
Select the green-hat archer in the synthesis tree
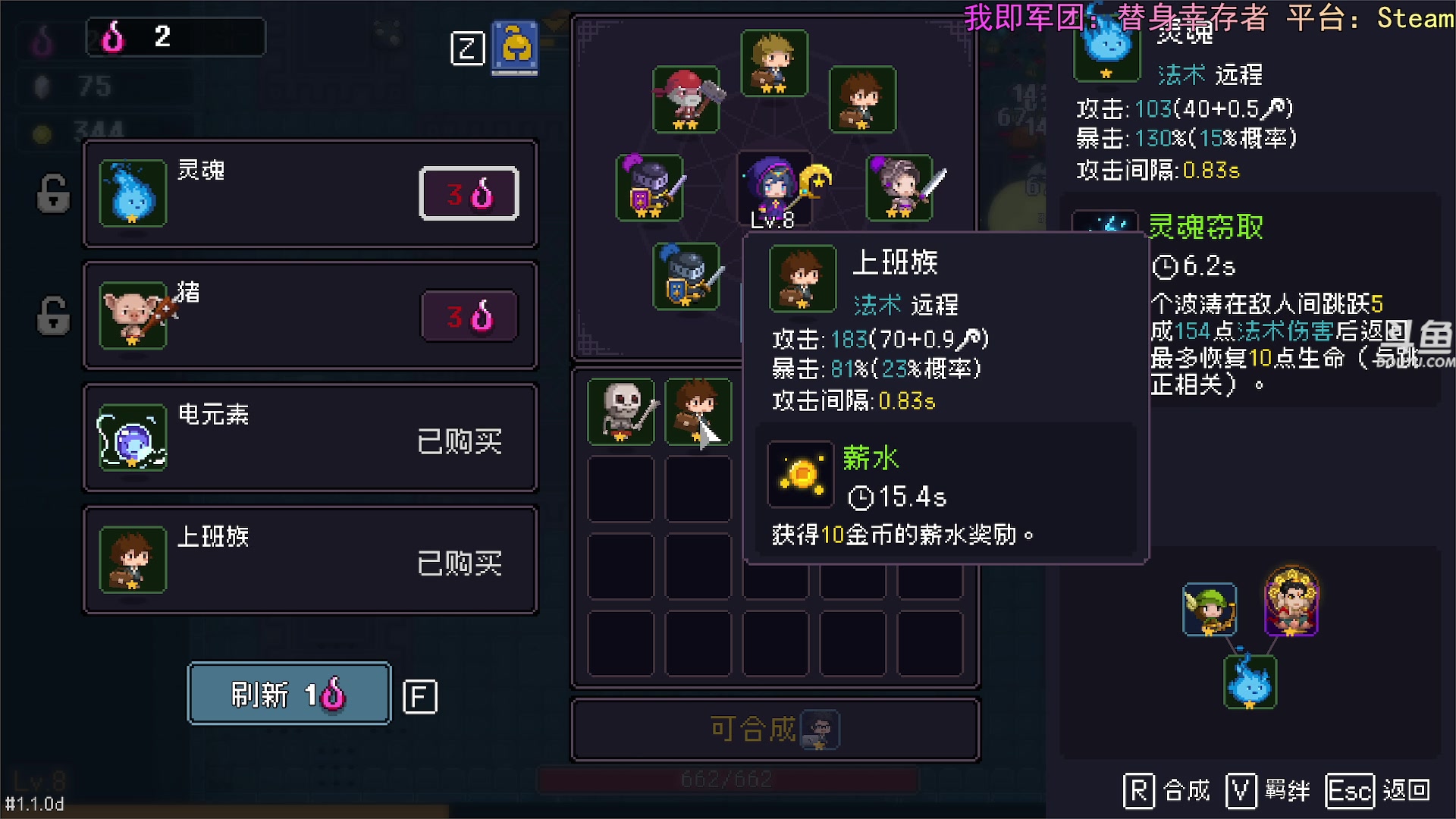click(x=1210, y=609)
